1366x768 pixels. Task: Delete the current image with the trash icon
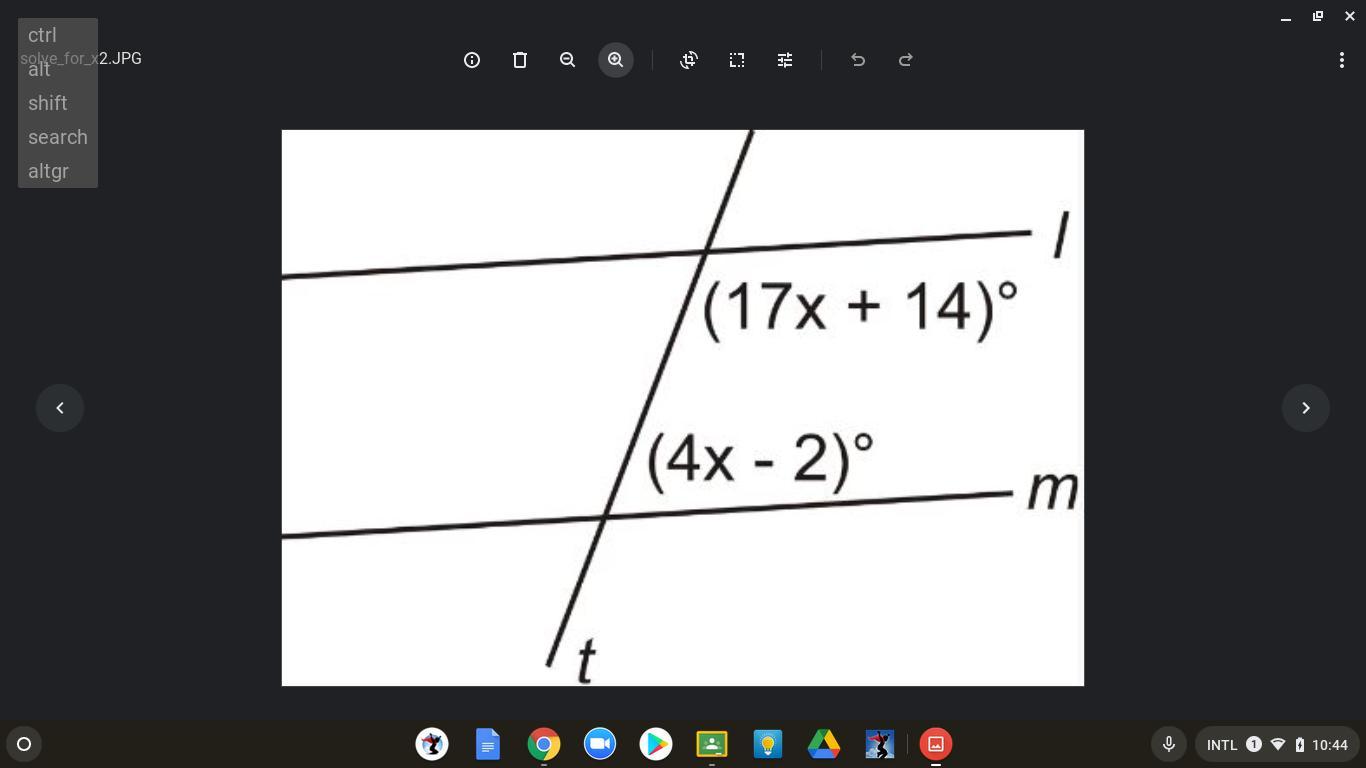(x=520, y=60)
